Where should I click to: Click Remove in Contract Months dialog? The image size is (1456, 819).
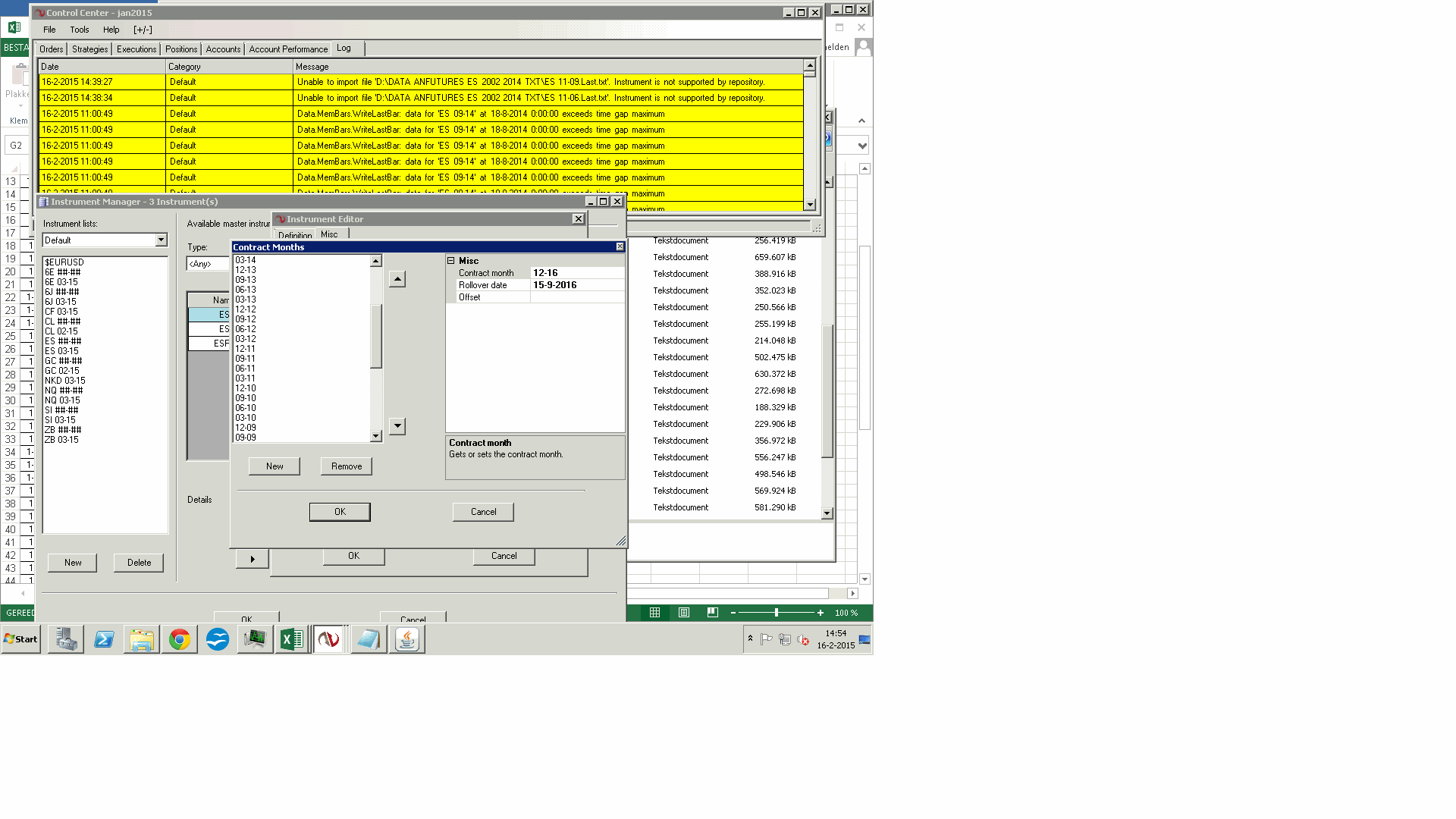tap(347, 466)
